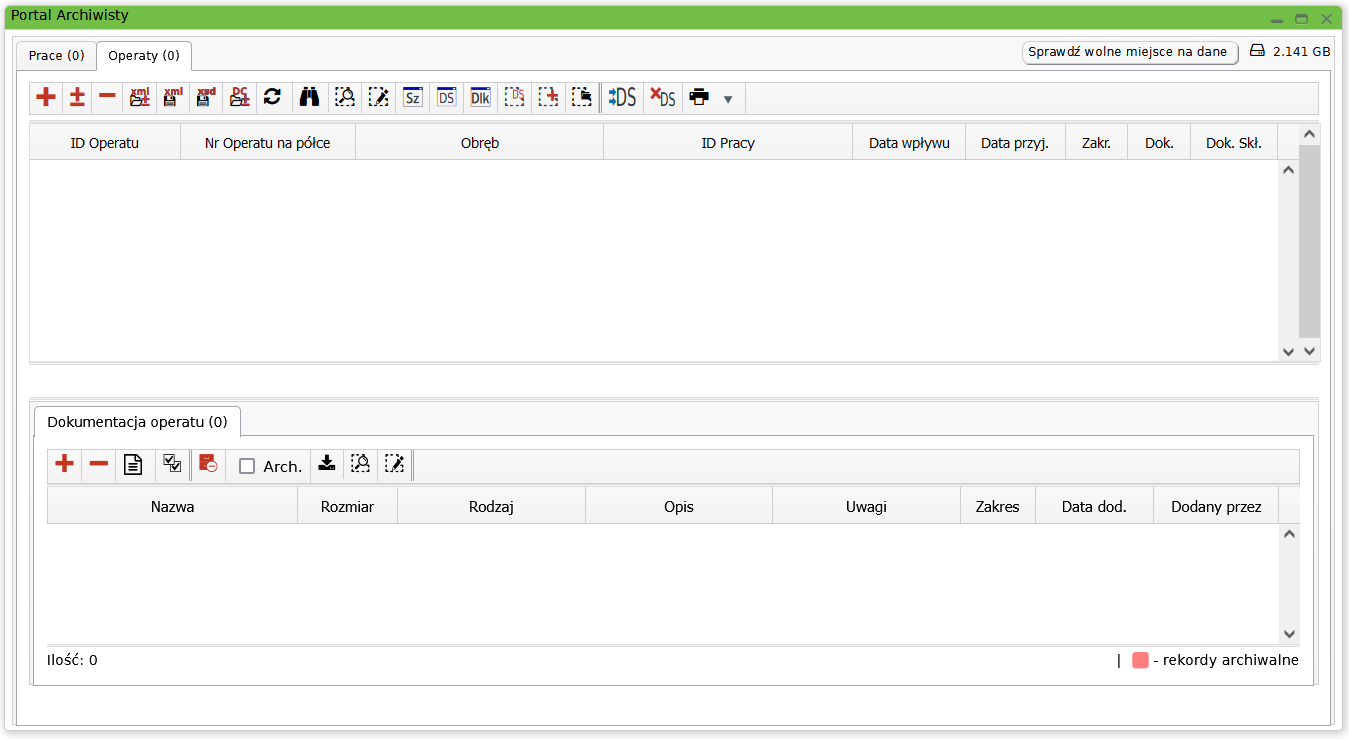Screen dimensions: 1349x739
Task: Click the Dlk window icon
Action: pyautogui.click(x=480, y=97)
